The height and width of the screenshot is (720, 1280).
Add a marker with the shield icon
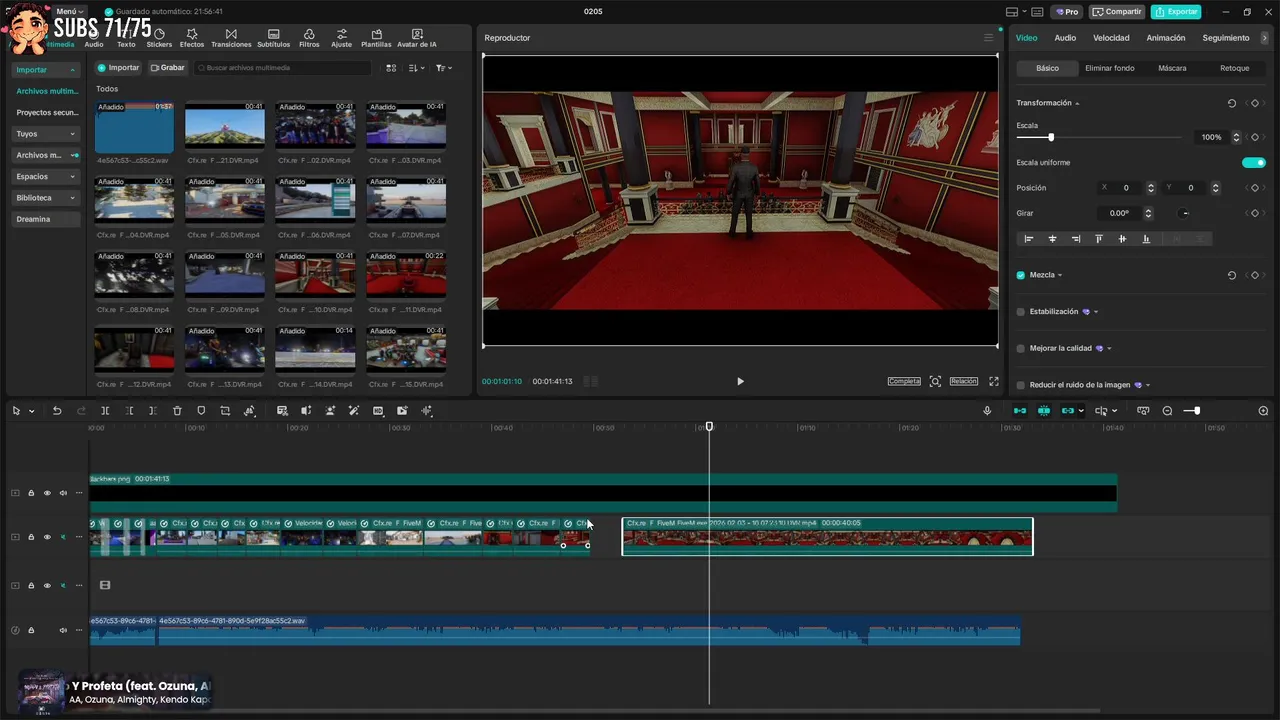[201, 411]
